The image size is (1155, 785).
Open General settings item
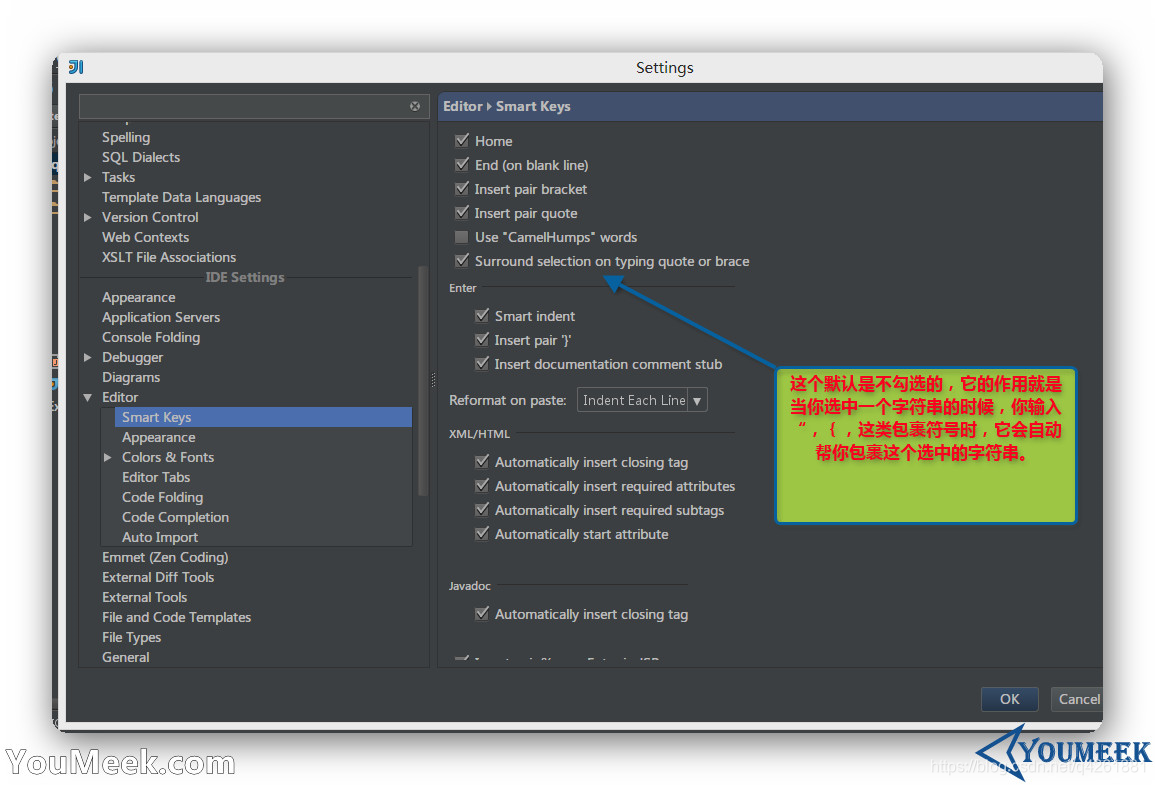click(125, 657)
